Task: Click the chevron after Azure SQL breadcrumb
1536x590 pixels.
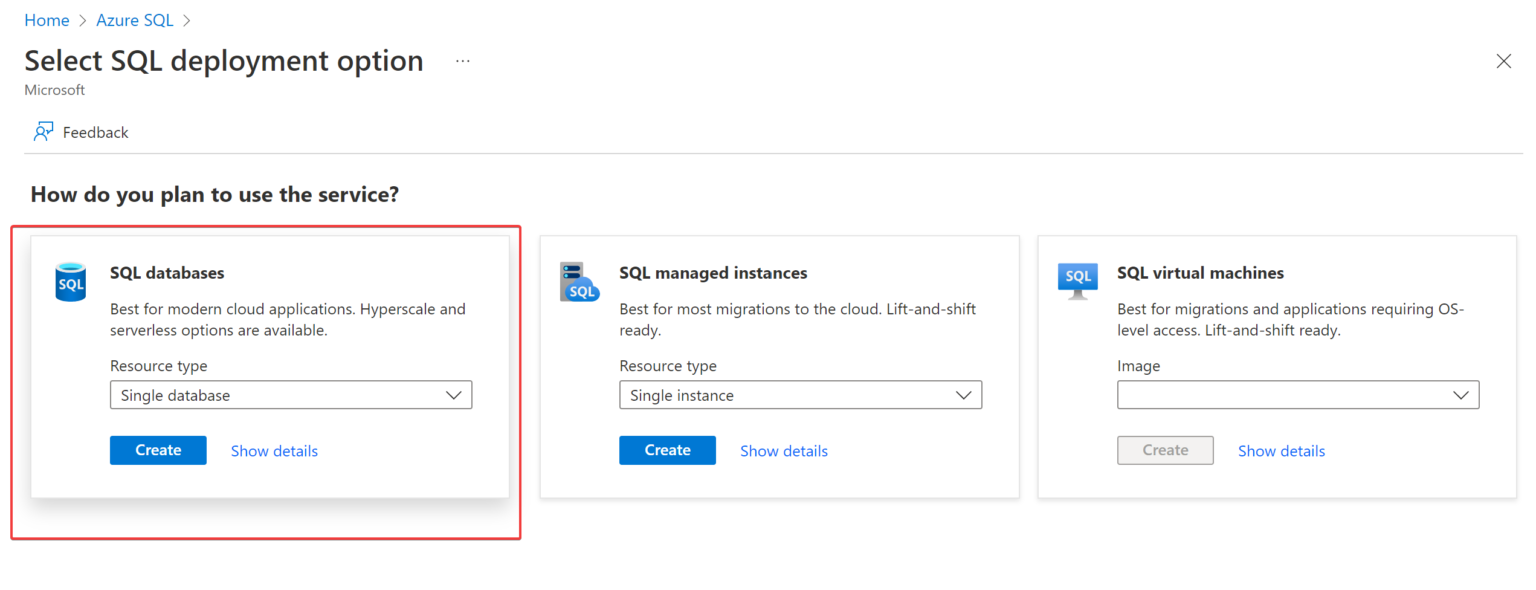Action: pos(185,19)
